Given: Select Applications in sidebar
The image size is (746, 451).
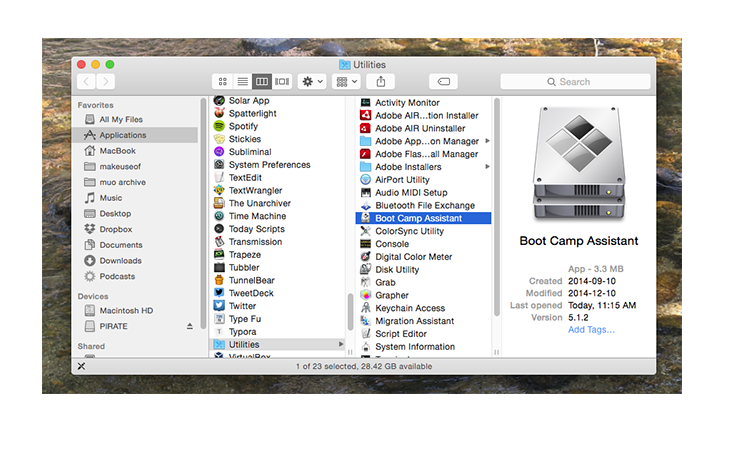Looking at the screenshot, I should click(123, 135).
